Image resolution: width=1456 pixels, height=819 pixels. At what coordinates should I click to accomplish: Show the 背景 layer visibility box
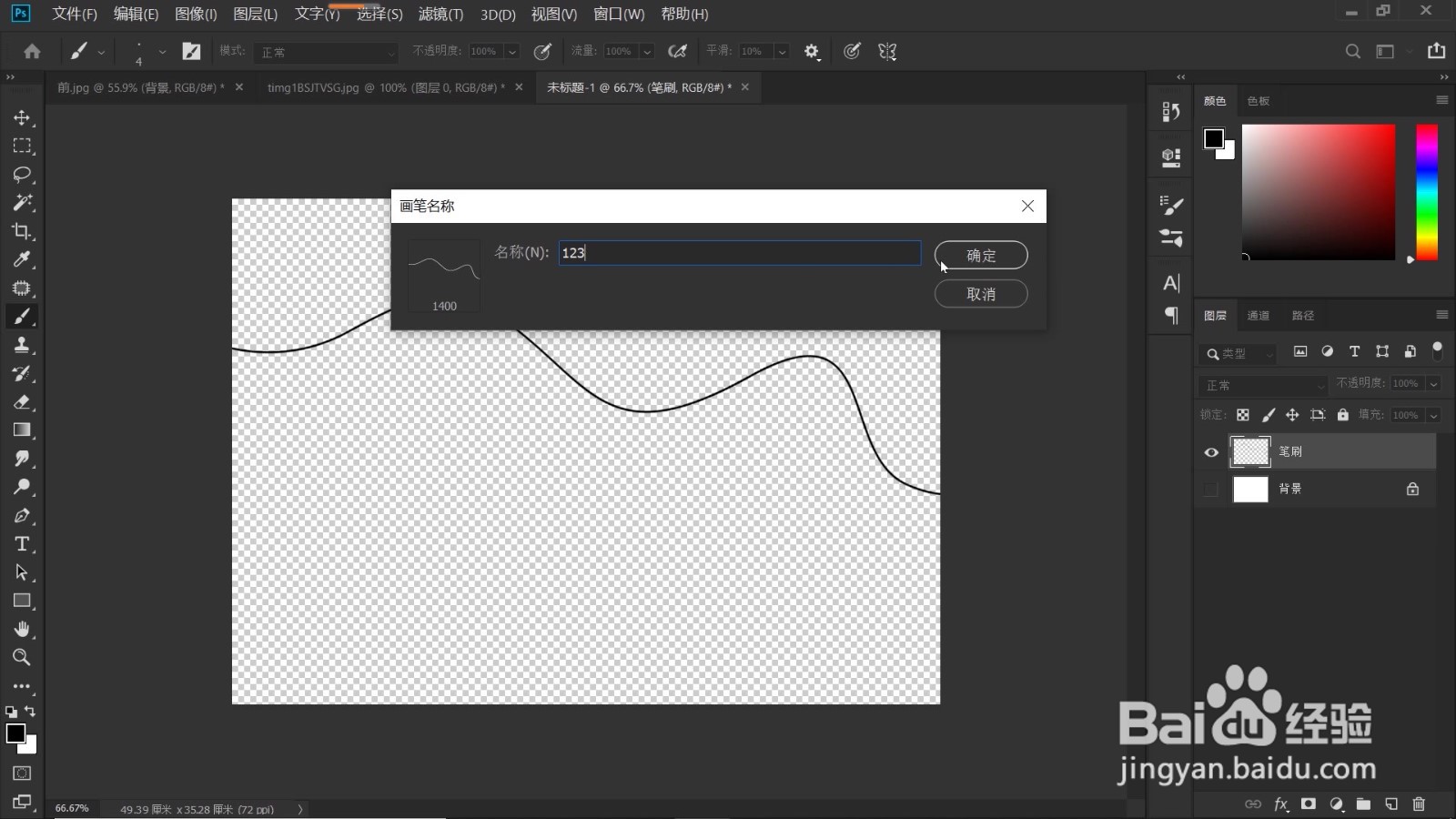[x=1210, y=490]
